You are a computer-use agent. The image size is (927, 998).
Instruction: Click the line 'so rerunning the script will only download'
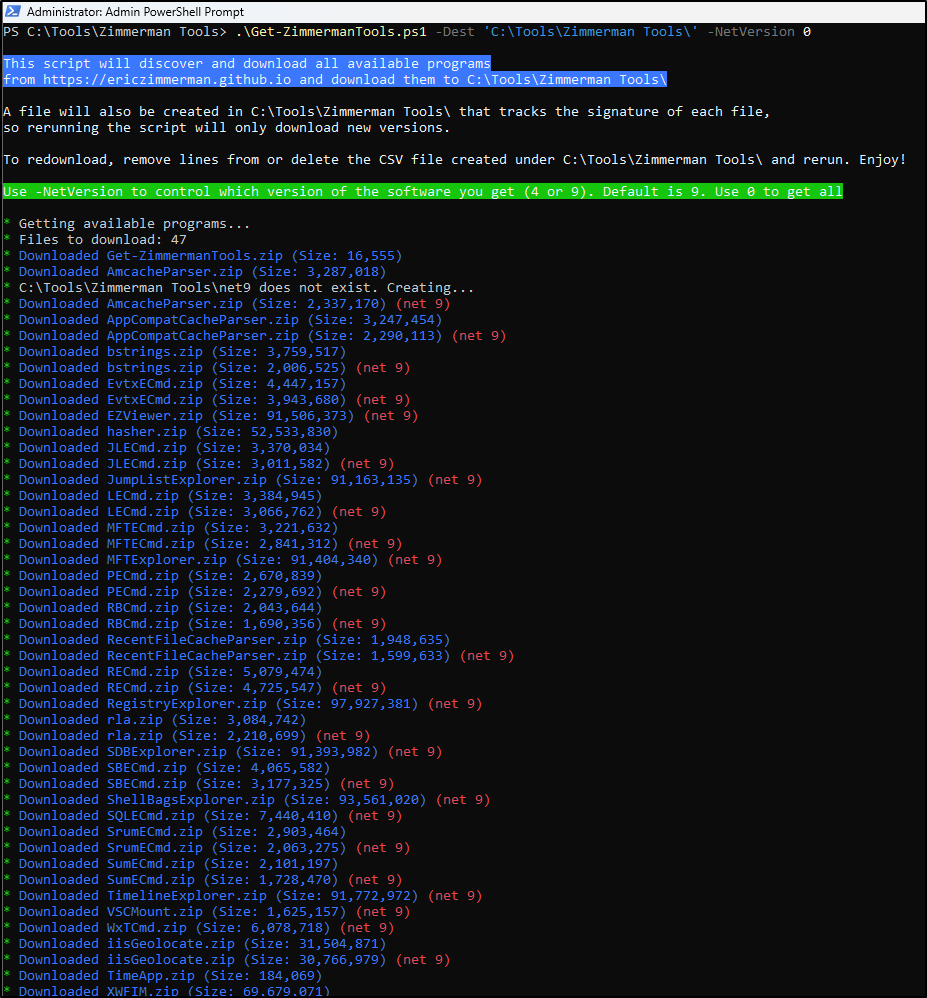(227, 127)
